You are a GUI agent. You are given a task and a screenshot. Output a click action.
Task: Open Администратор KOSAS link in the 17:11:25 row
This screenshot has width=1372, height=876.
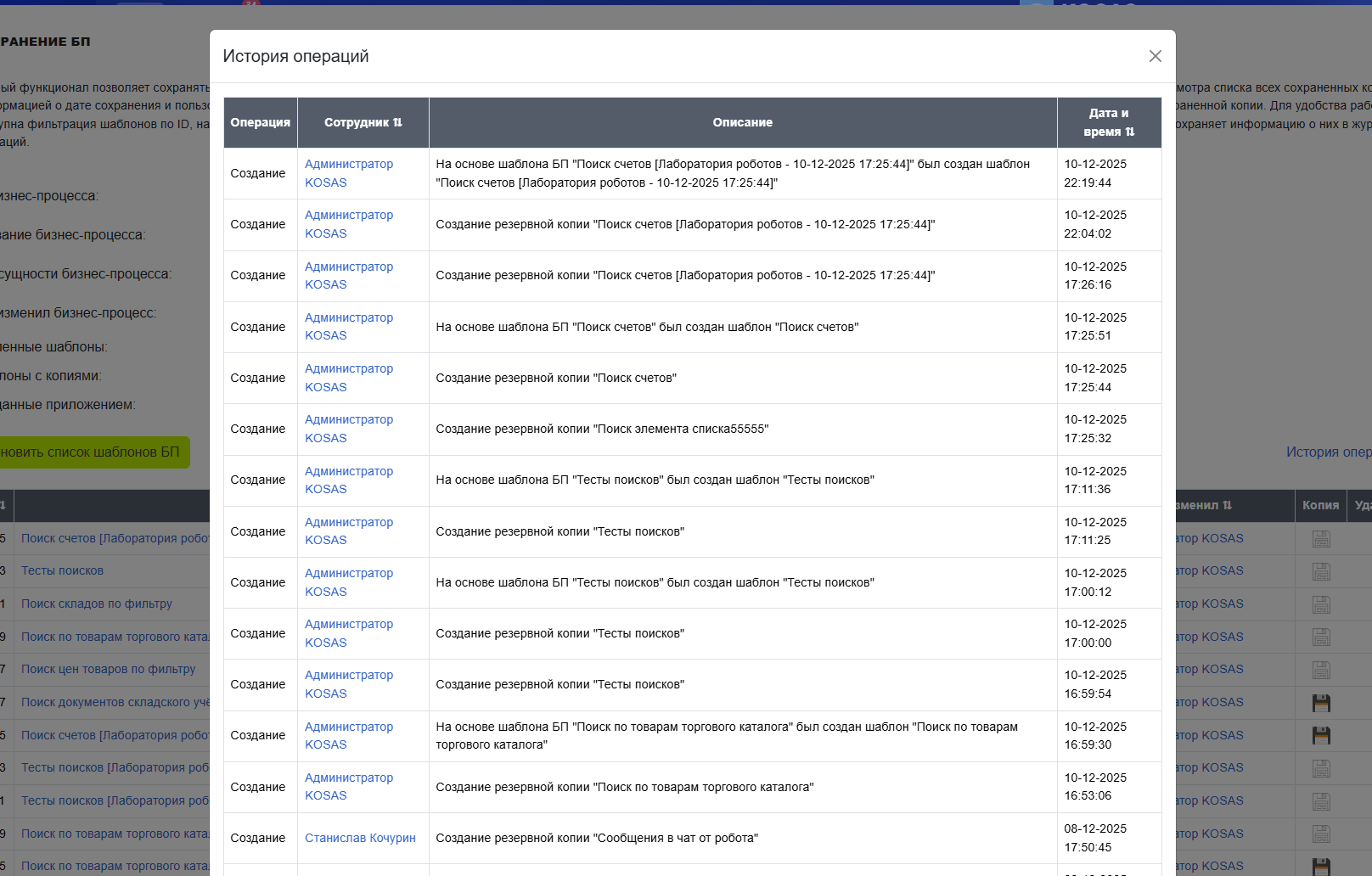click(x=349, y=531)
